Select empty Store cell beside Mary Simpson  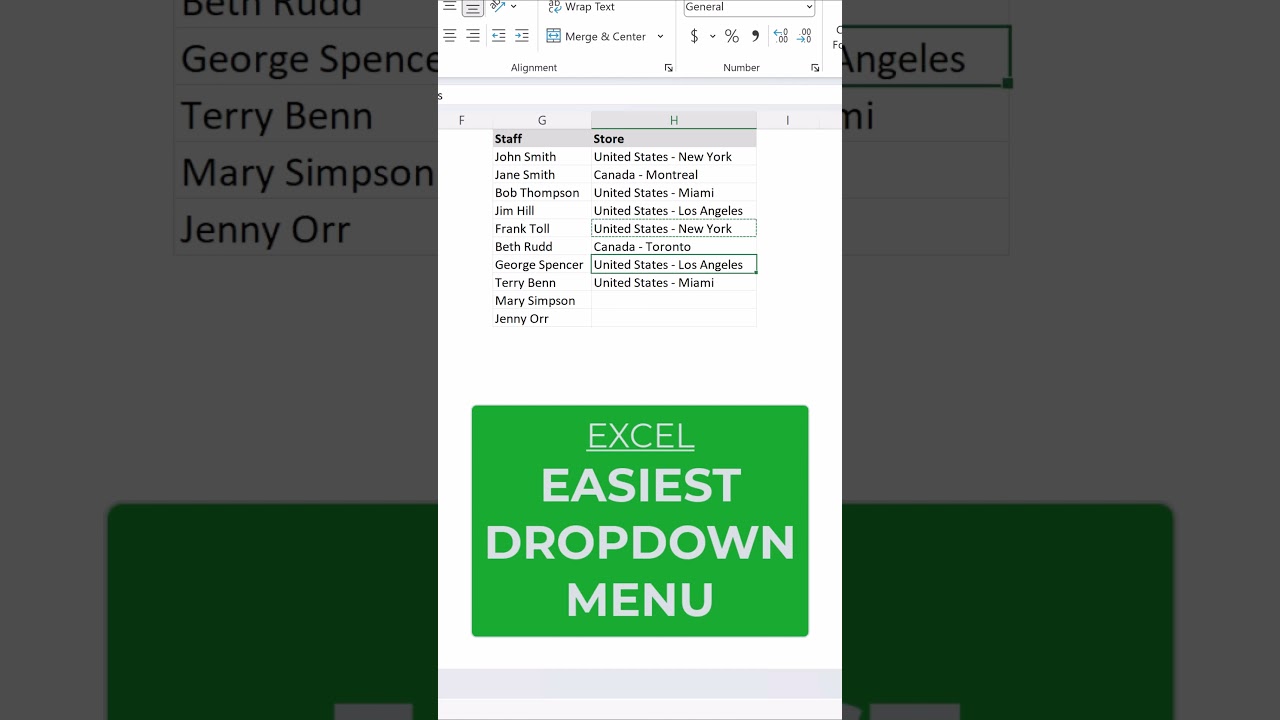674,301
